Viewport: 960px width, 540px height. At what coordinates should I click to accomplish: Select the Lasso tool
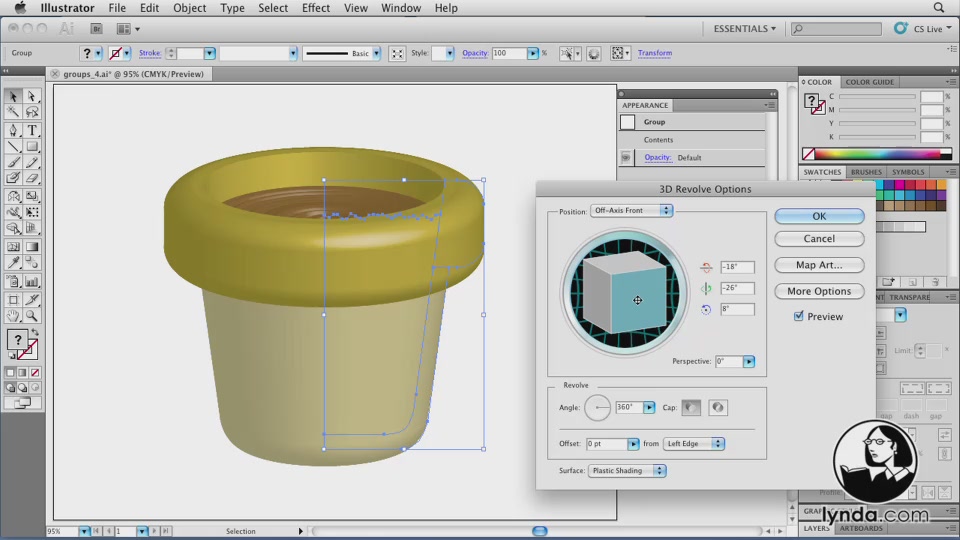coord(32,112)
